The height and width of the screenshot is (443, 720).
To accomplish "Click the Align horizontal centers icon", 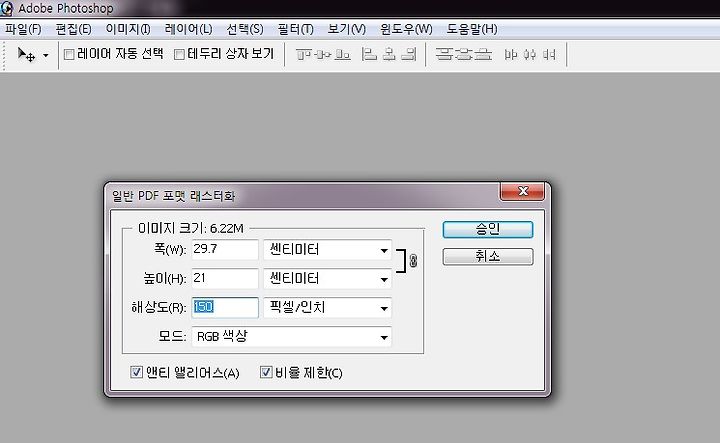I will [x=389, y=55].
